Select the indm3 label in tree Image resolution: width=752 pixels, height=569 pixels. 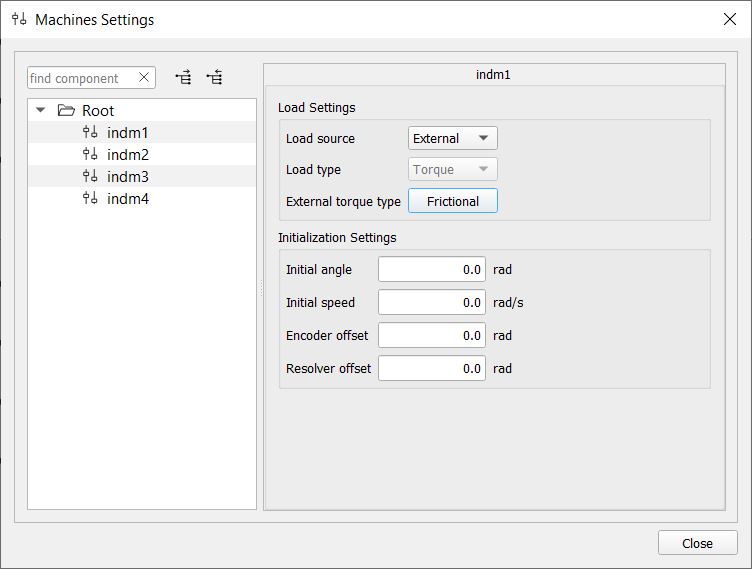128,177
